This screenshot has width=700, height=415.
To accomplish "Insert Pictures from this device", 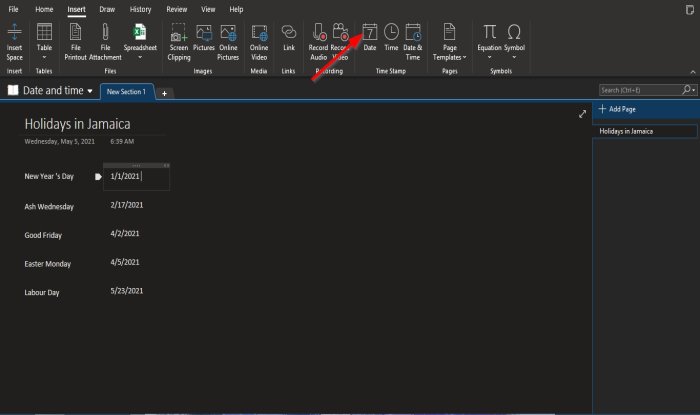I will (x=204, y=37).
